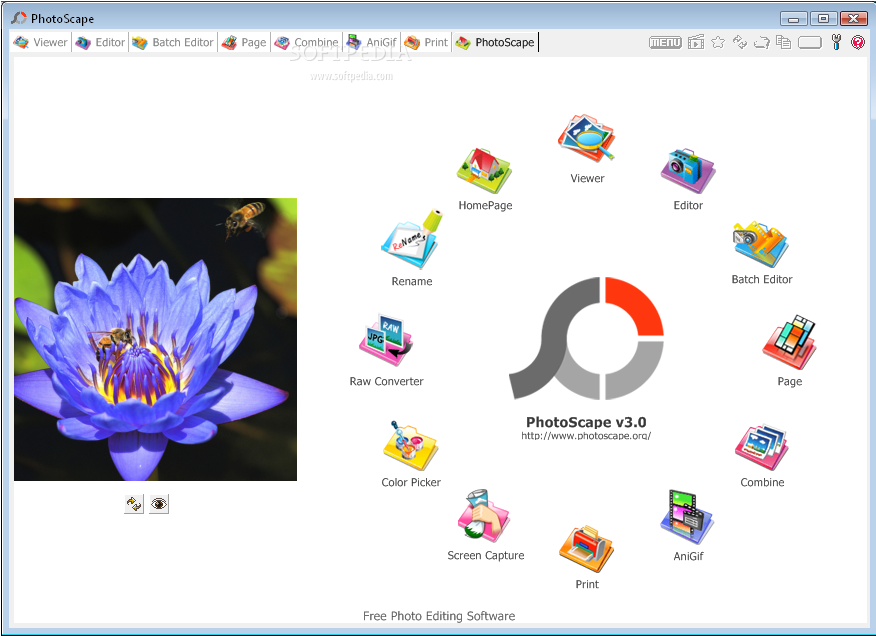Click the 'PhotoScape v3.0' title text
The height and width of the screenshot is (636, 876).
(586, 422)
